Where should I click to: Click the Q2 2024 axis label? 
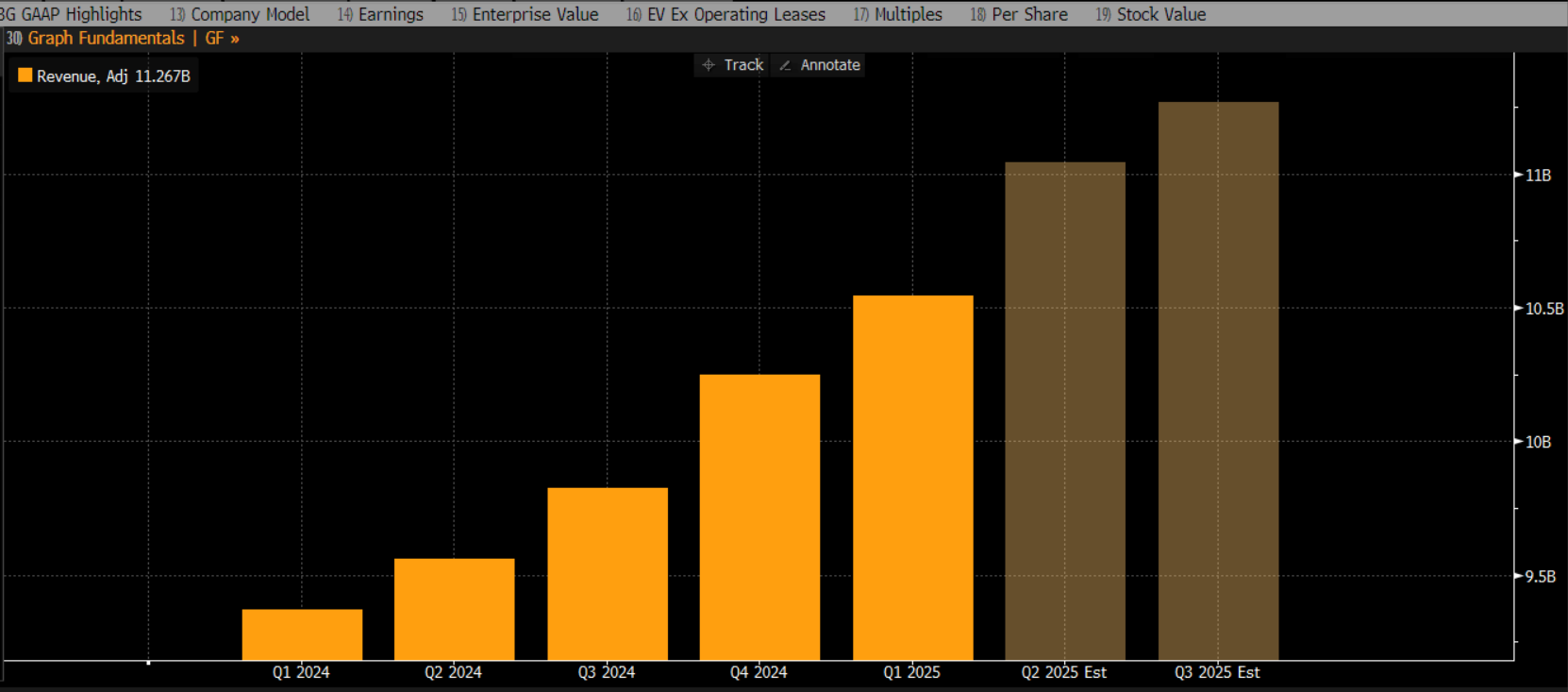(x=453, y=672)
